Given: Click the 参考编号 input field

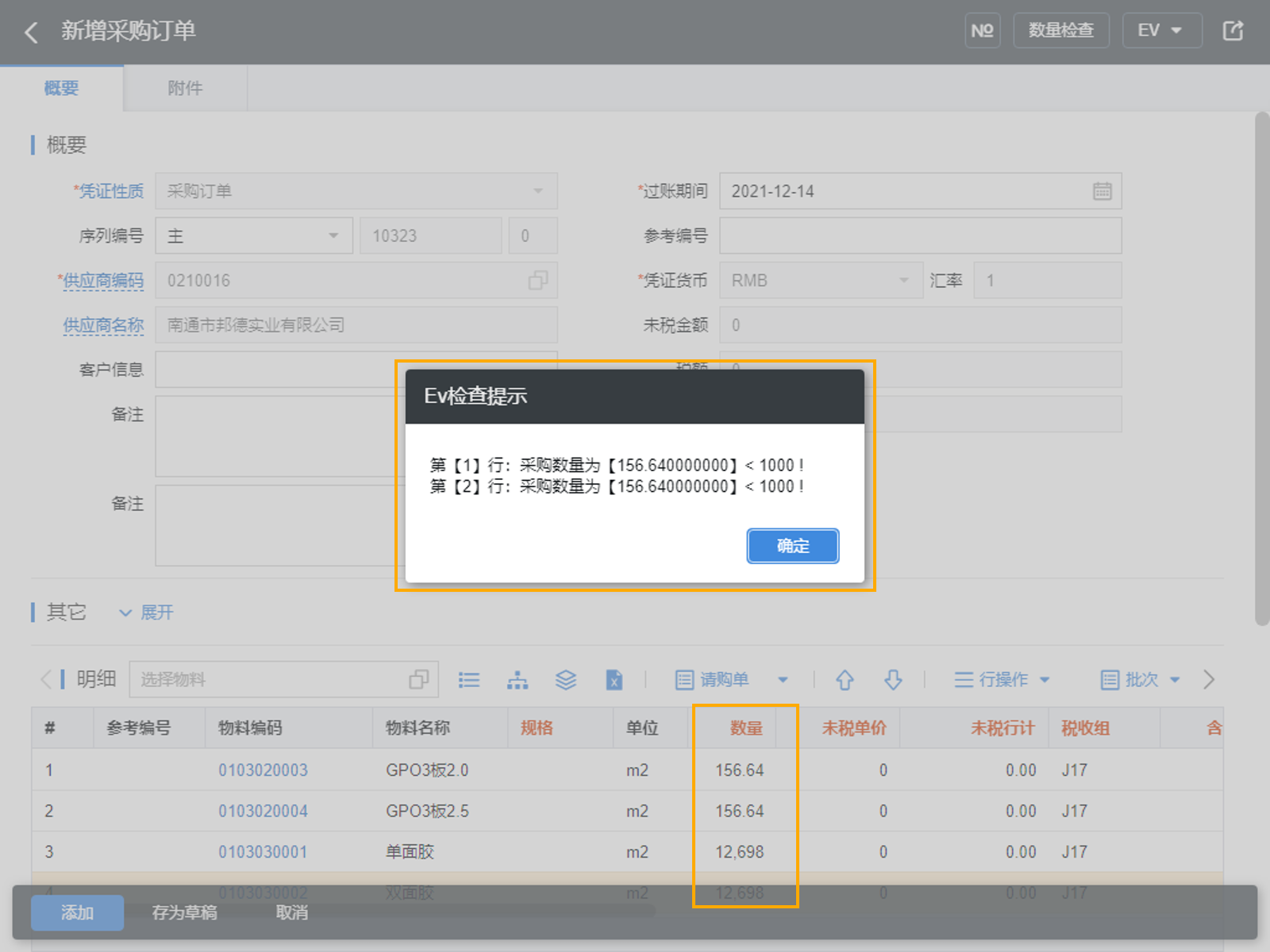Looking at the screenshot, I should (x=920, y=236).
